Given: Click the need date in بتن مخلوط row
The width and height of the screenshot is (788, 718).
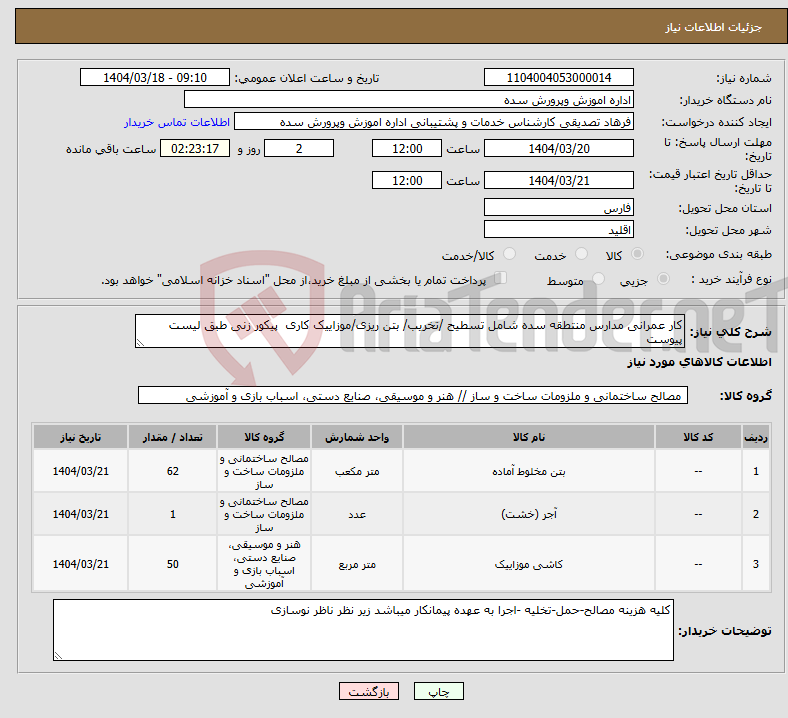Looking at the screenshot, I should 80,471.
